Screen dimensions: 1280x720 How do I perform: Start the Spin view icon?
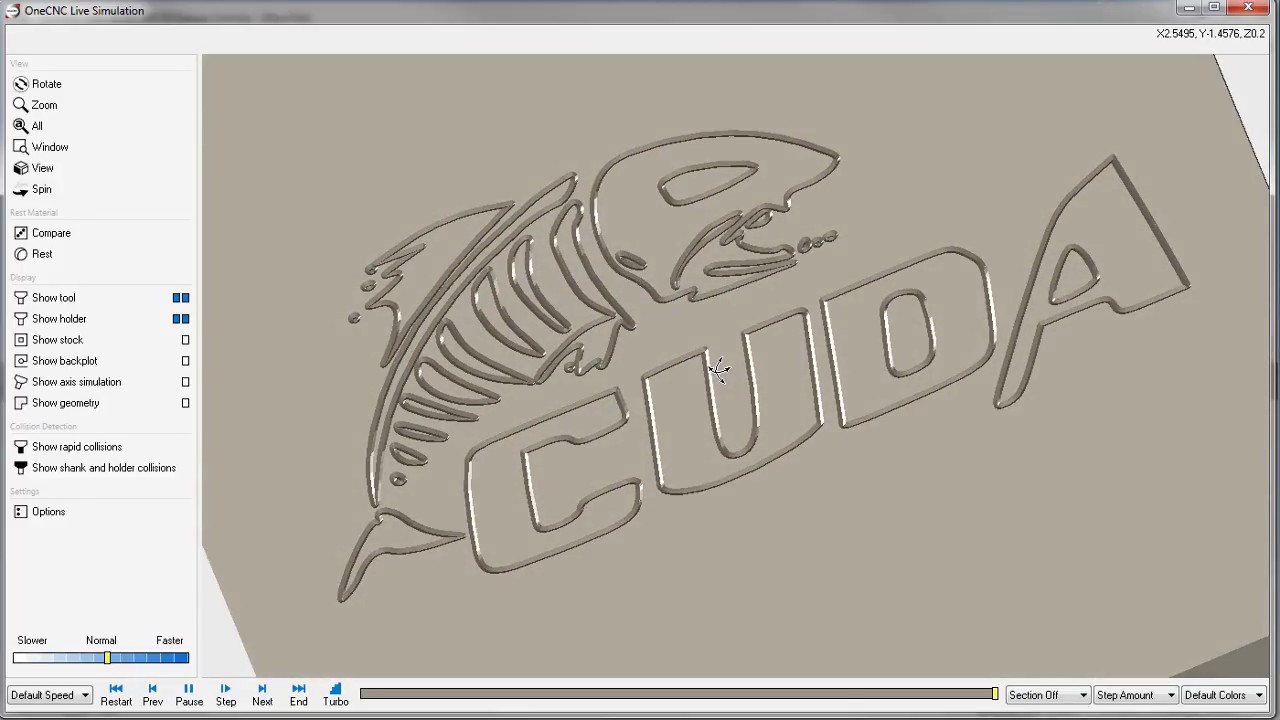(20, 189)
